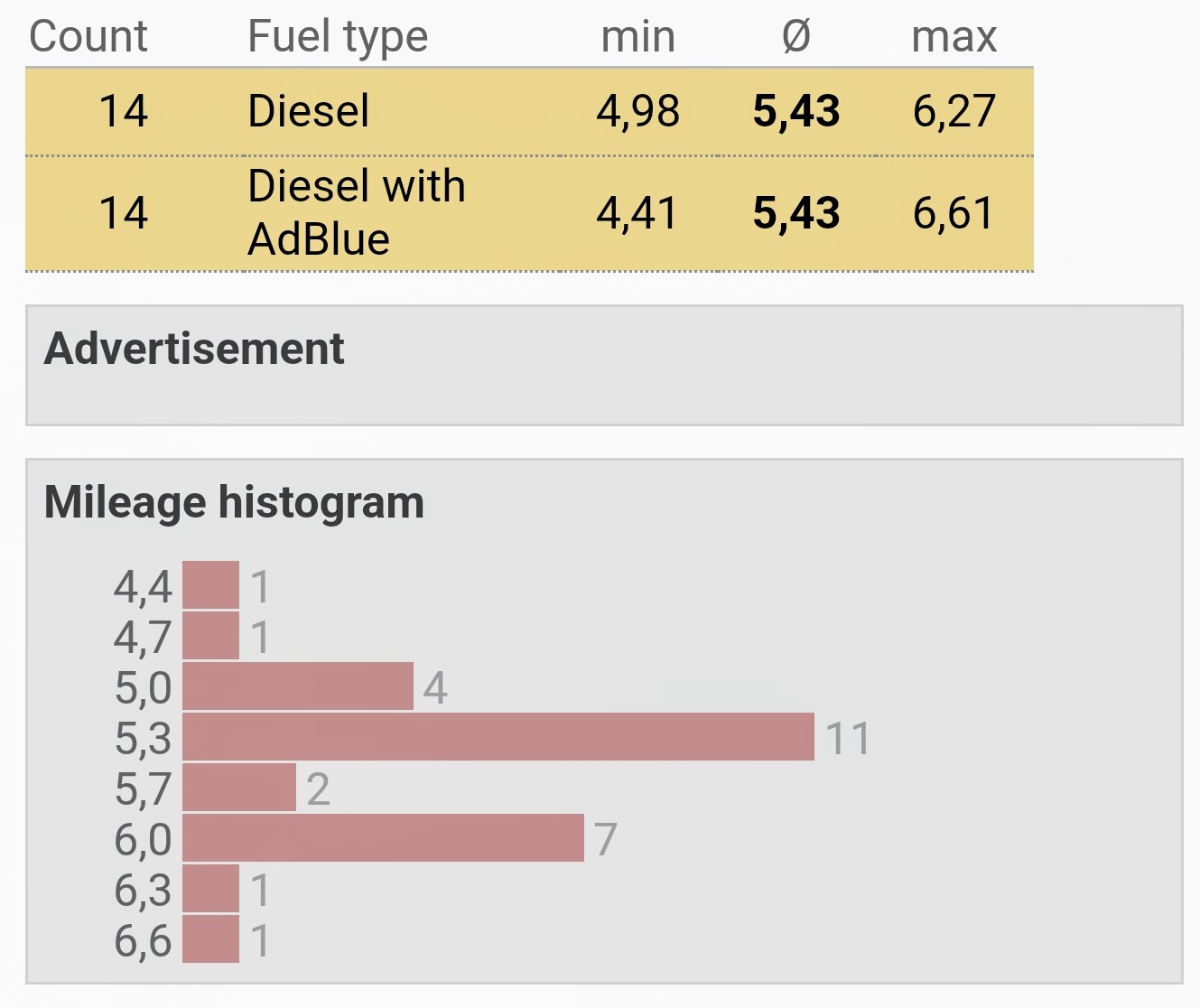Screen dimensions: 1200x1008
Task: Select the 5,7 histogram bar with 2
Action: coord(239,787)
